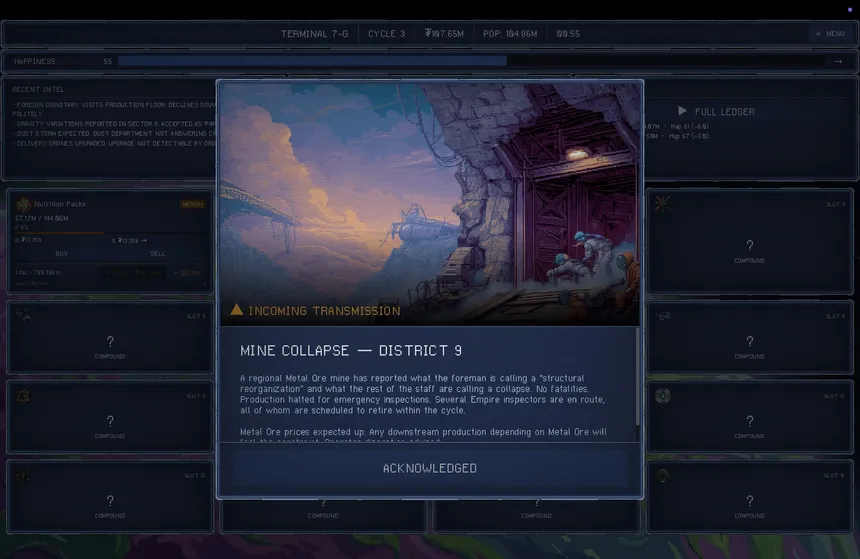Click the Slot 12 label
Viewport: 860px width, 559px height.
pyautogui.click(x=834, y=396)
